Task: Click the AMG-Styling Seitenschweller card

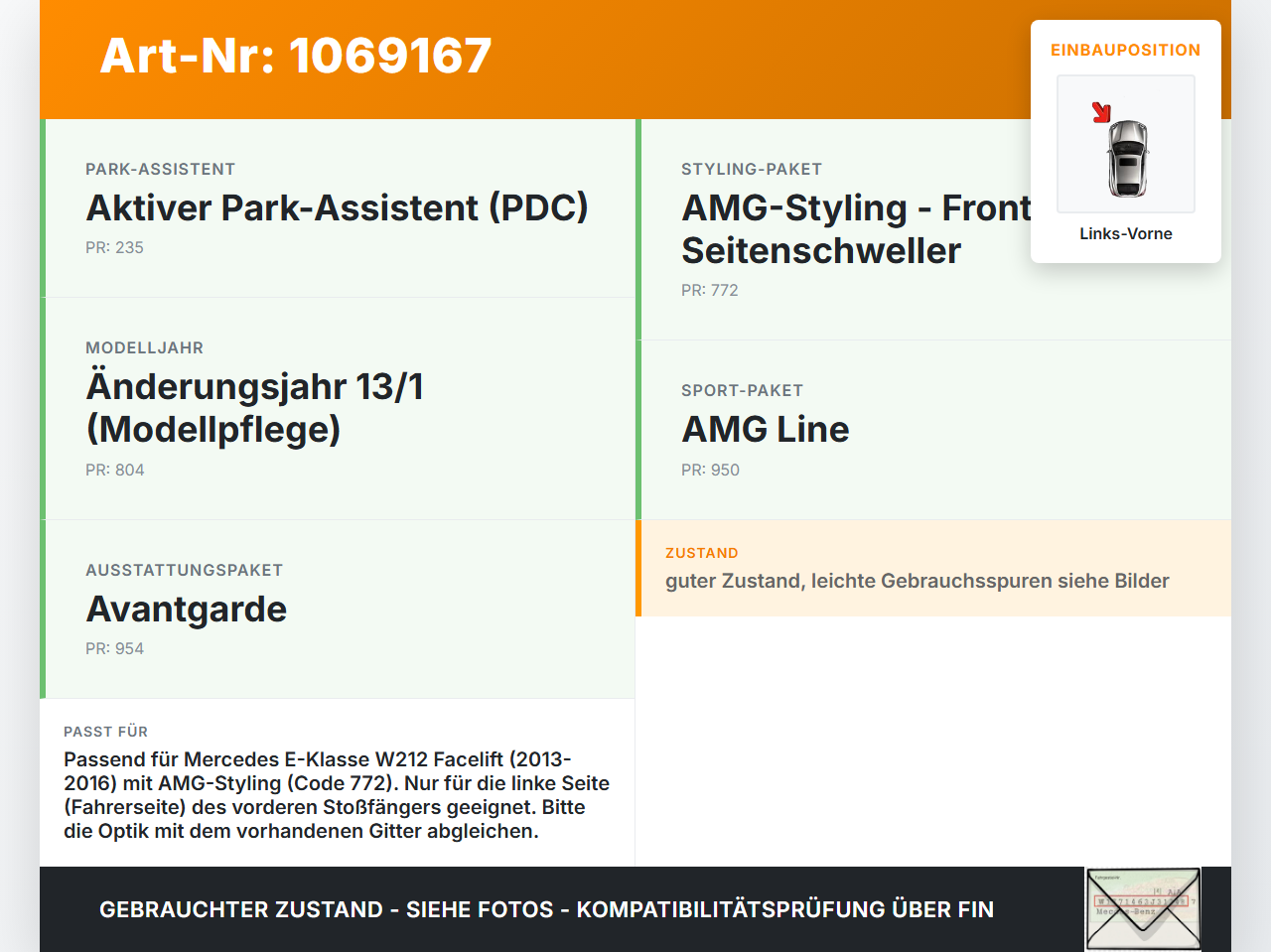Action: tap(933, 229)
